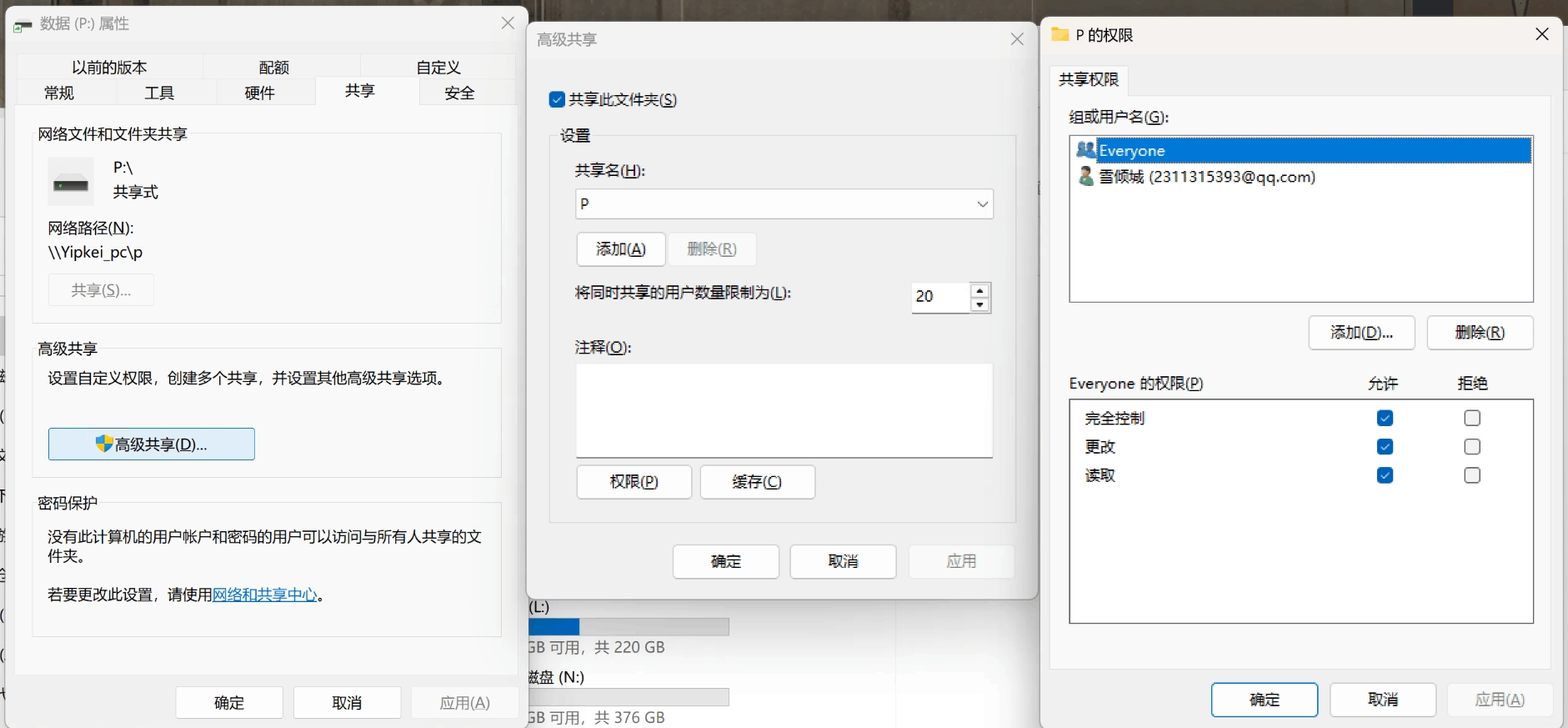Click 确定 in 高级共享 dialog

click(x=726, y=561)
